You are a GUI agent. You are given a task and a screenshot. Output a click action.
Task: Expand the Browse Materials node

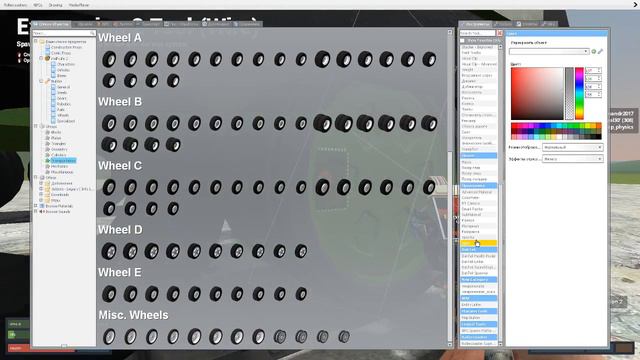tap(36, 206)
